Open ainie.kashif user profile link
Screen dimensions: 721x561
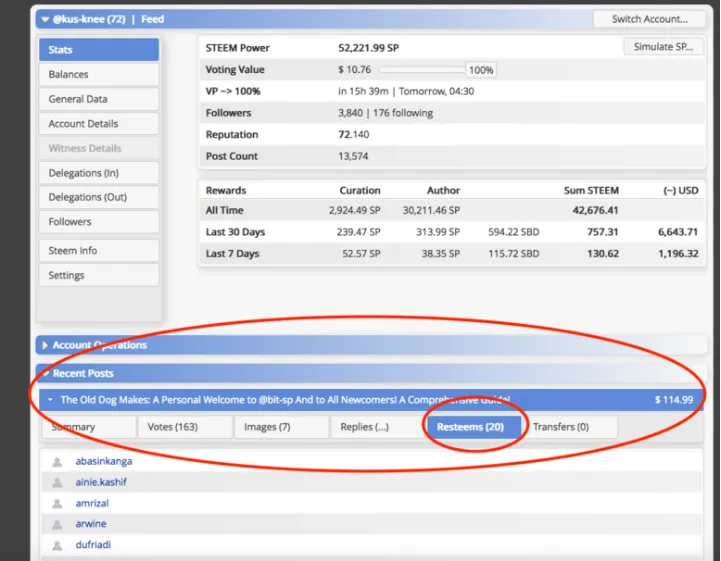[101, 482]
